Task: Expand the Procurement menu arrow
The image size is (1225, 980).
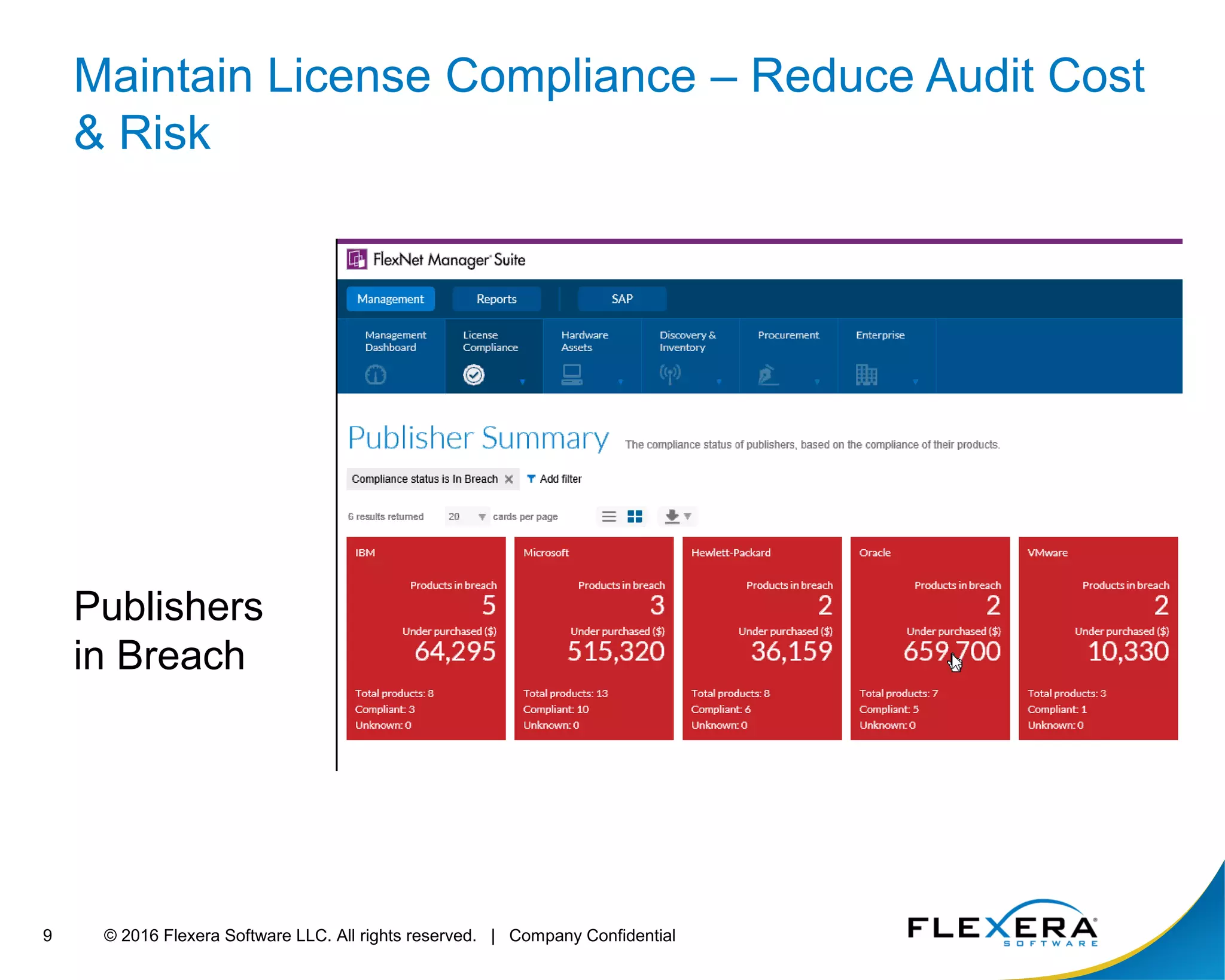Action: [817, 382]
